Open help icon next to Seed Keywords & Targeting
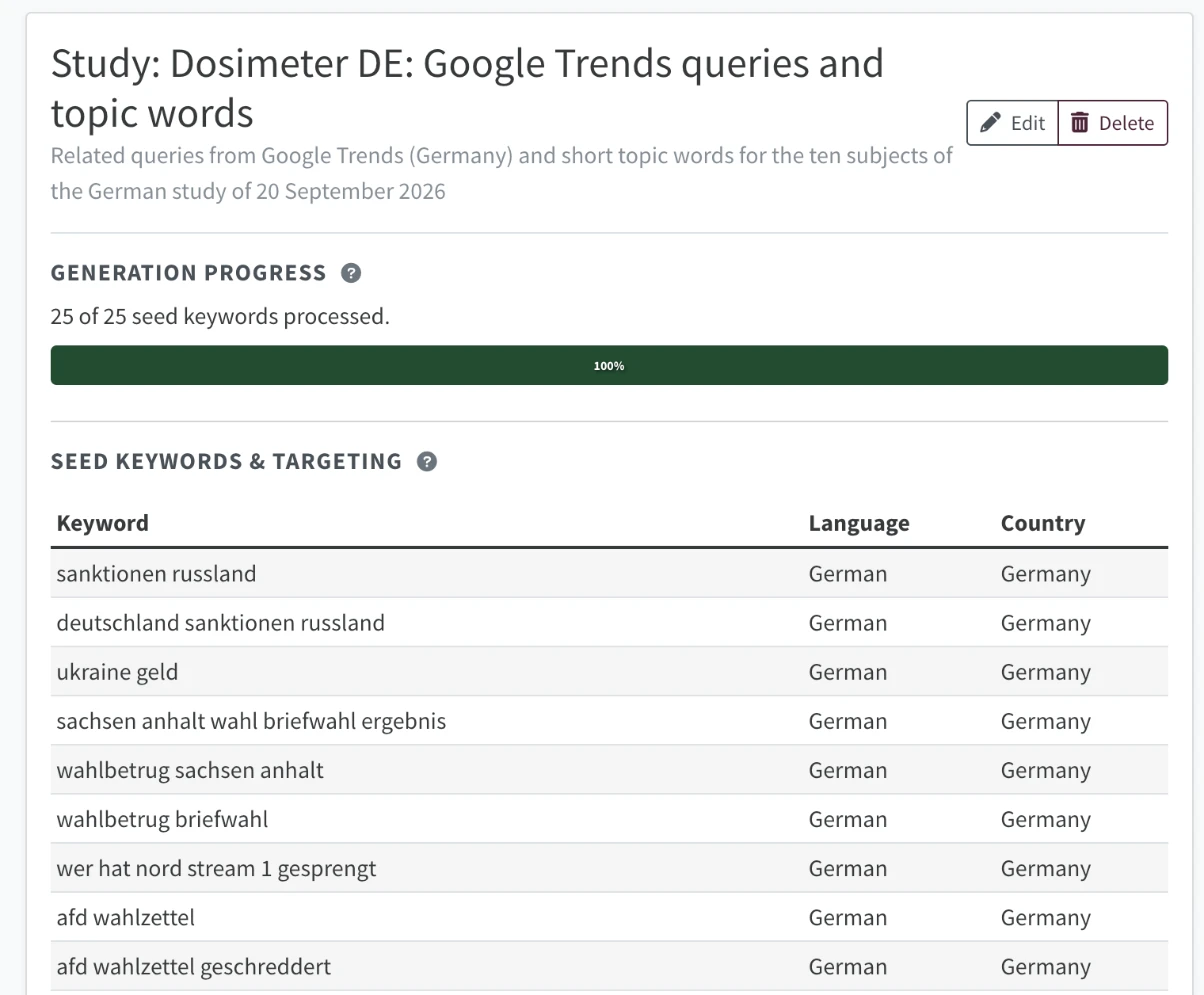The height and width of the screenshot is (995, 1204). point(427,462)
